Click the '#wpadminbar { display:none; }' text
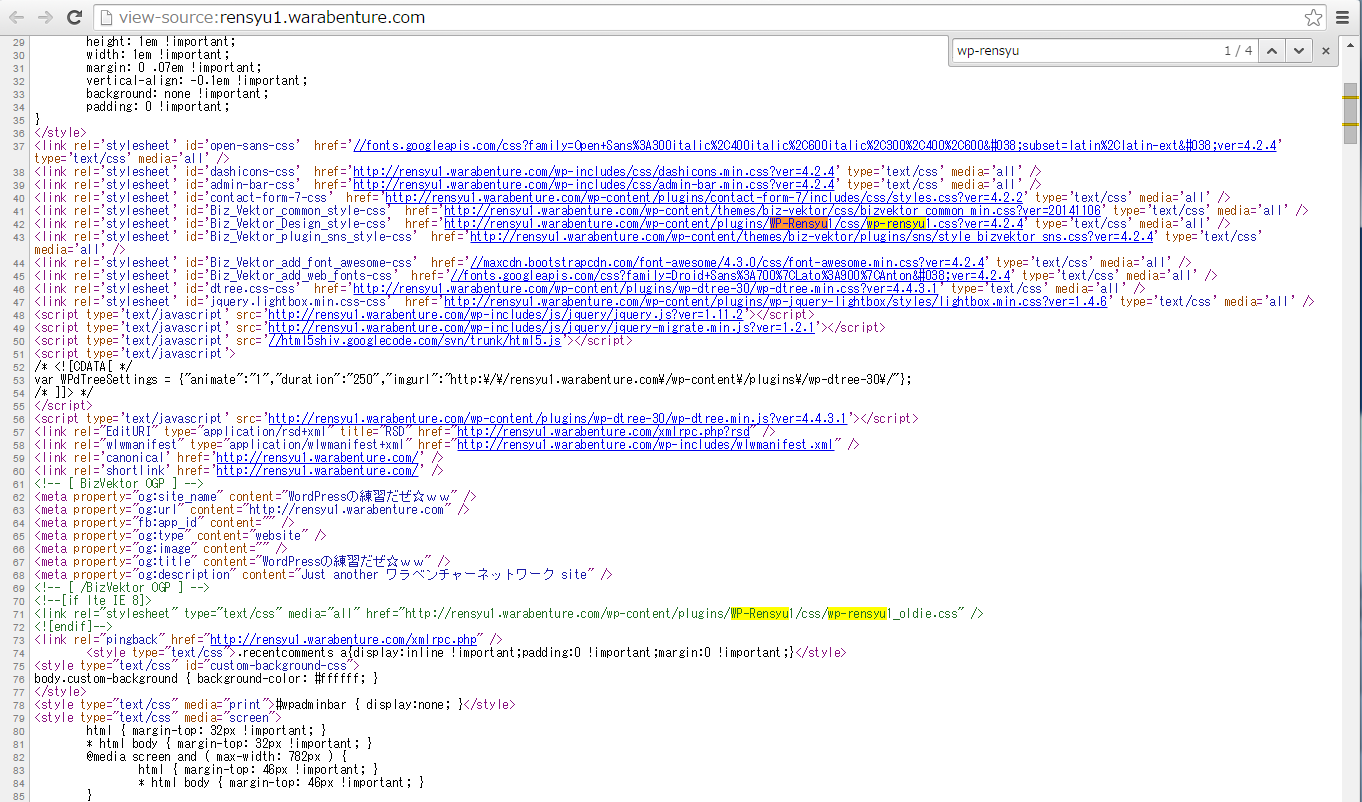 point(368,705)
